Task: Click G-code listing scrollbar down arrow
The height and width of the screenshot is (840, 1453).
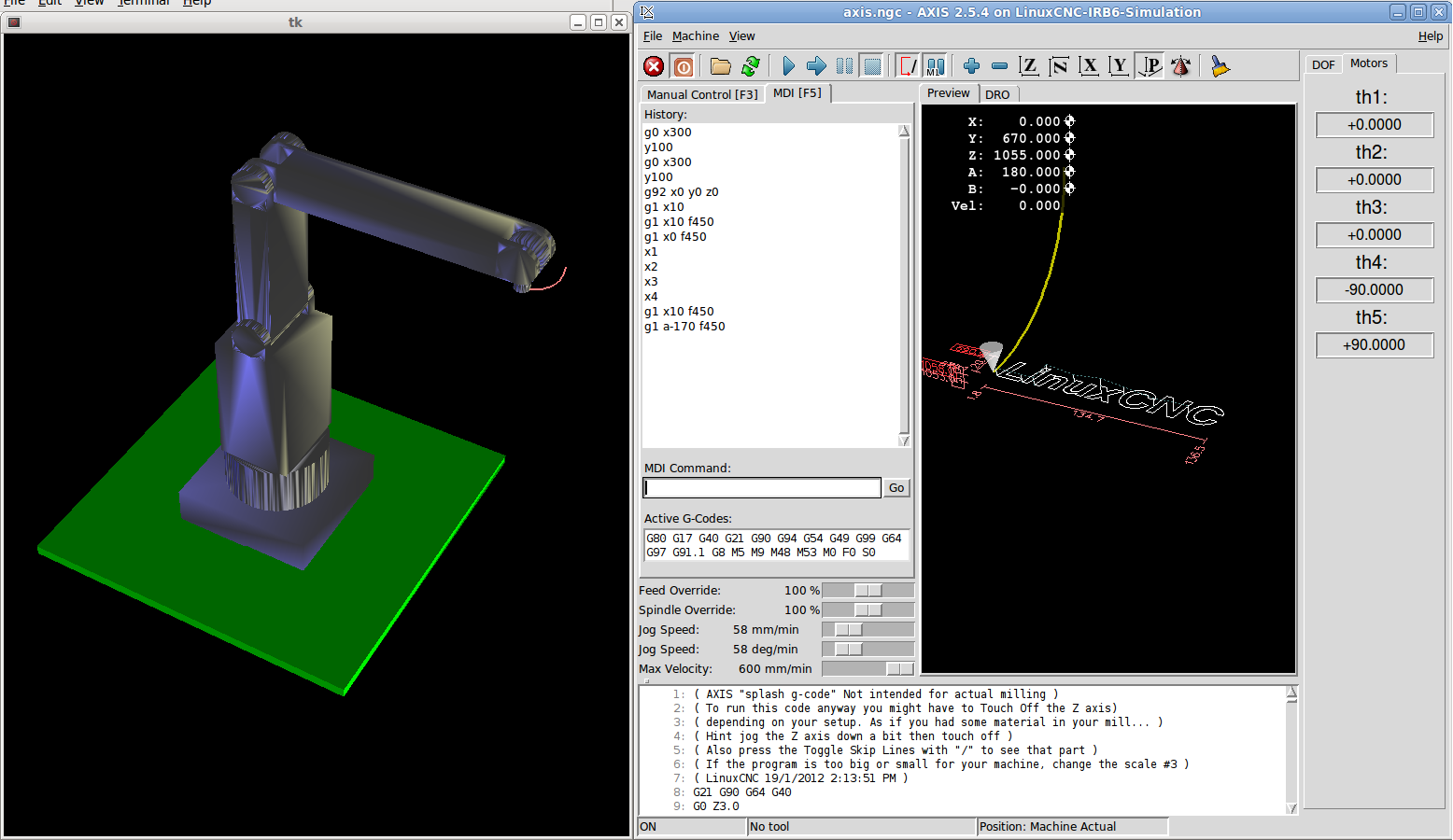Action: (1291, 808)
